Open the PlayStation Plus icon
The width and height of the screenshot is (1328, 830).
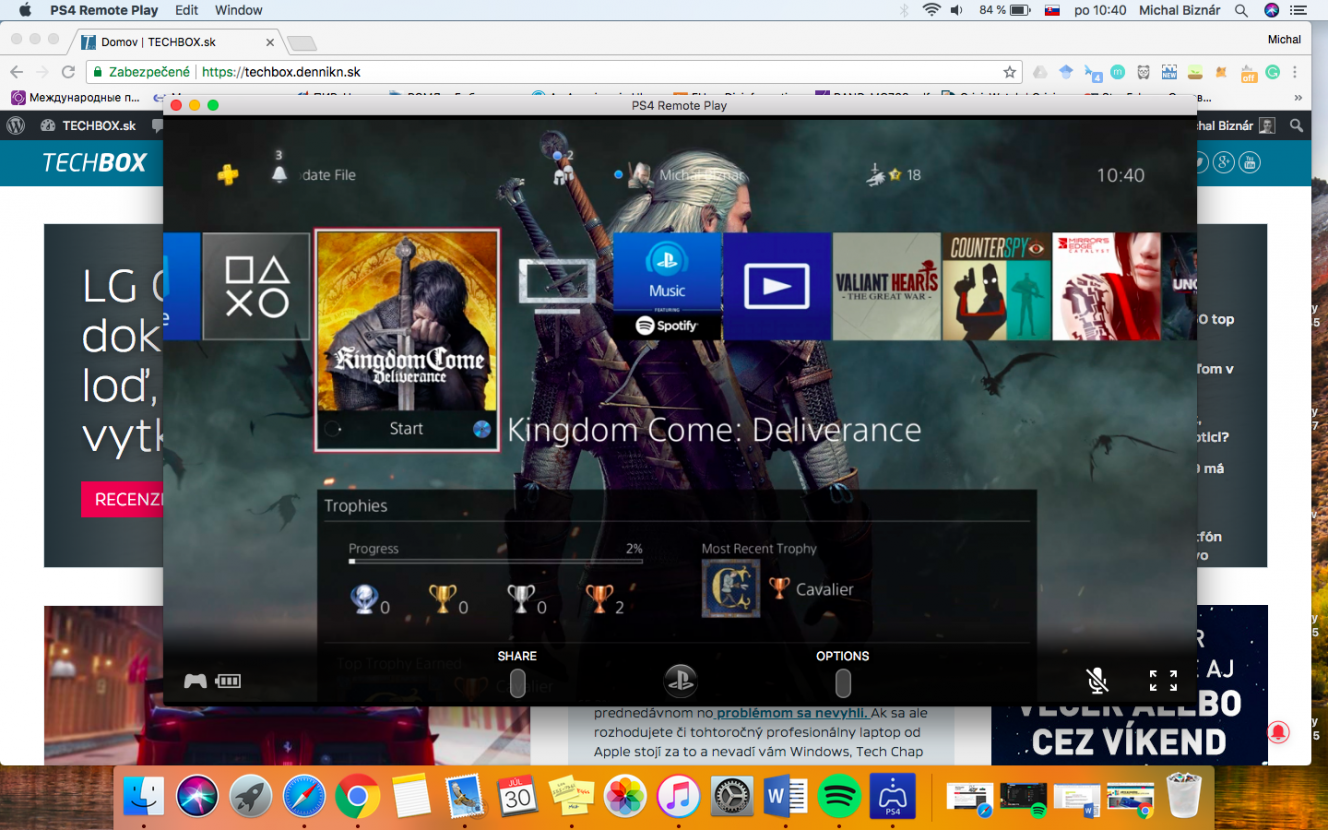228,175
